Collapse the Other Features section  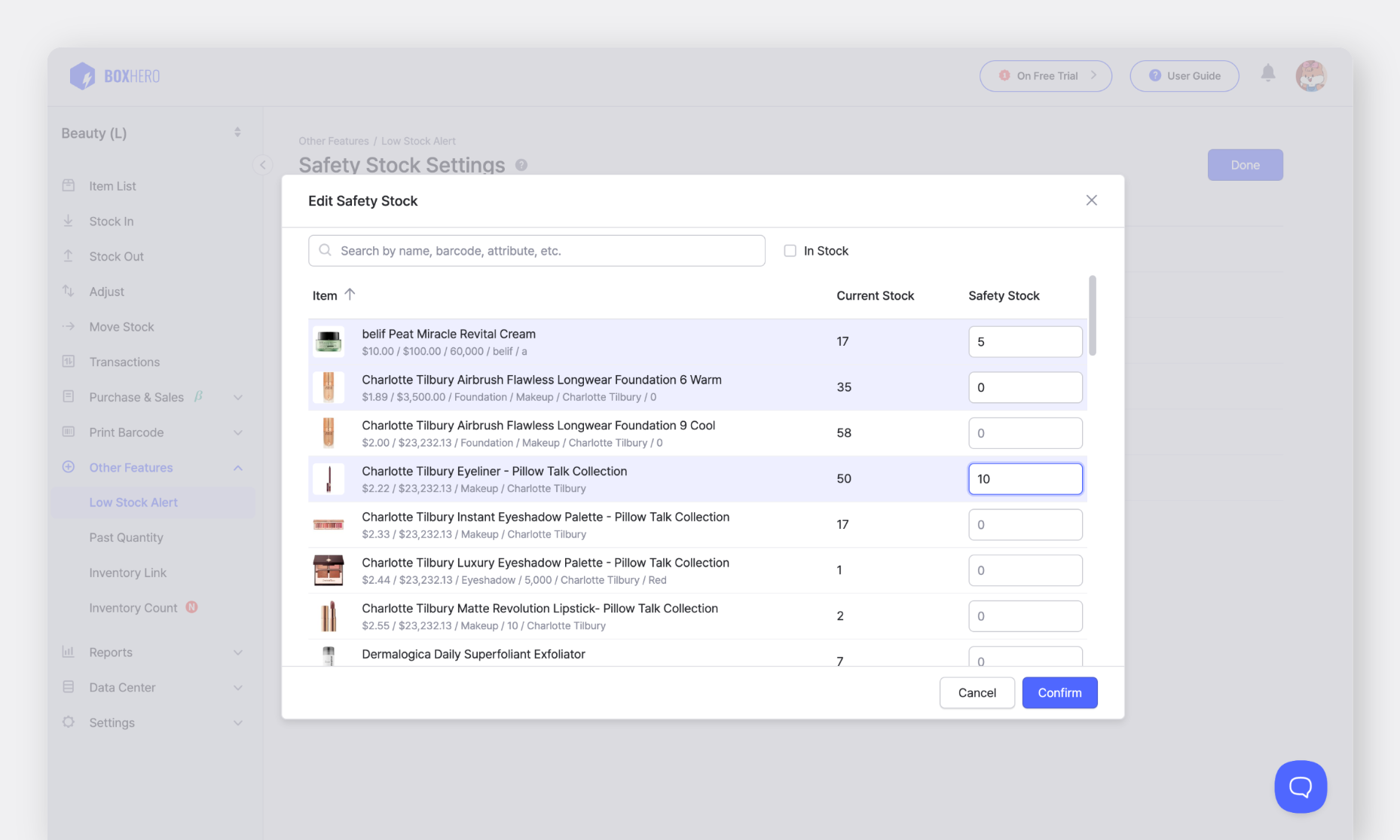[x=237, y=468]
